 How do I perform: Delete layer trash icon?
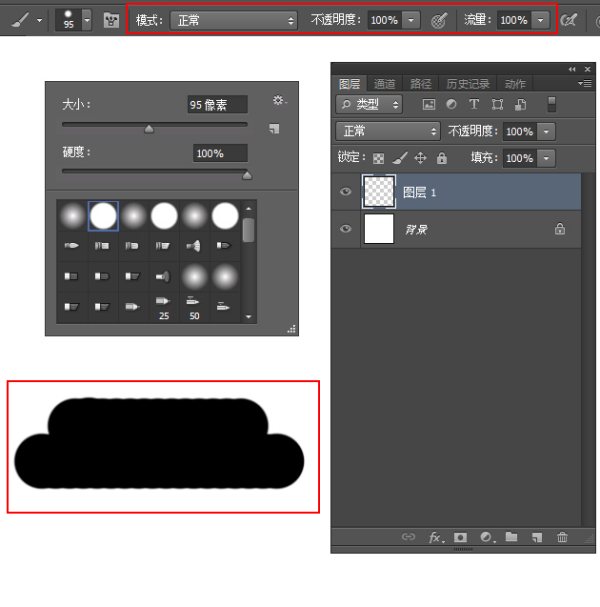(x=562, y=537)
